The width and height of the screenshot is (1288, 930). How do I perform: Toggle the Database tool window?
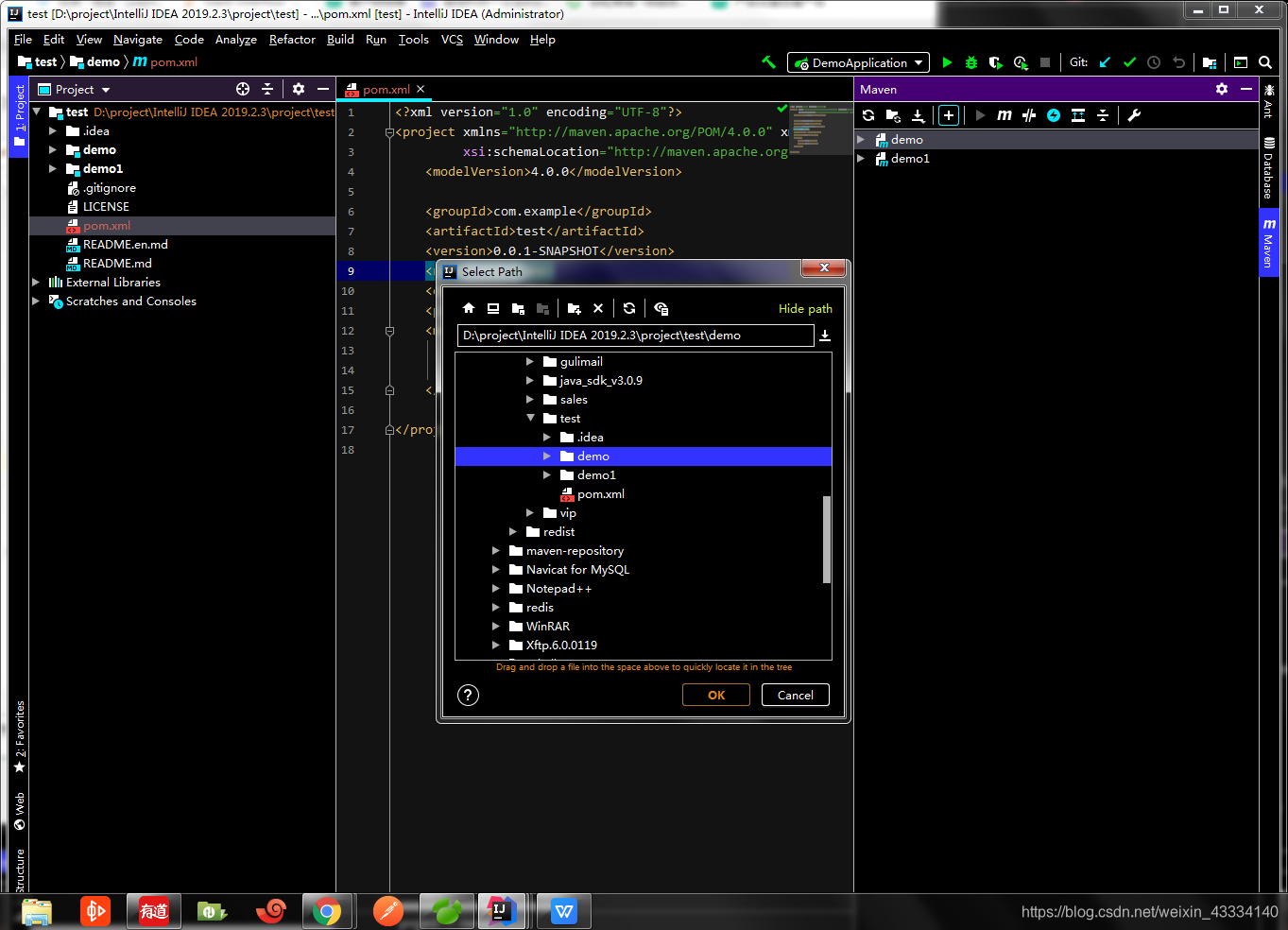[x=1269, y=168]
